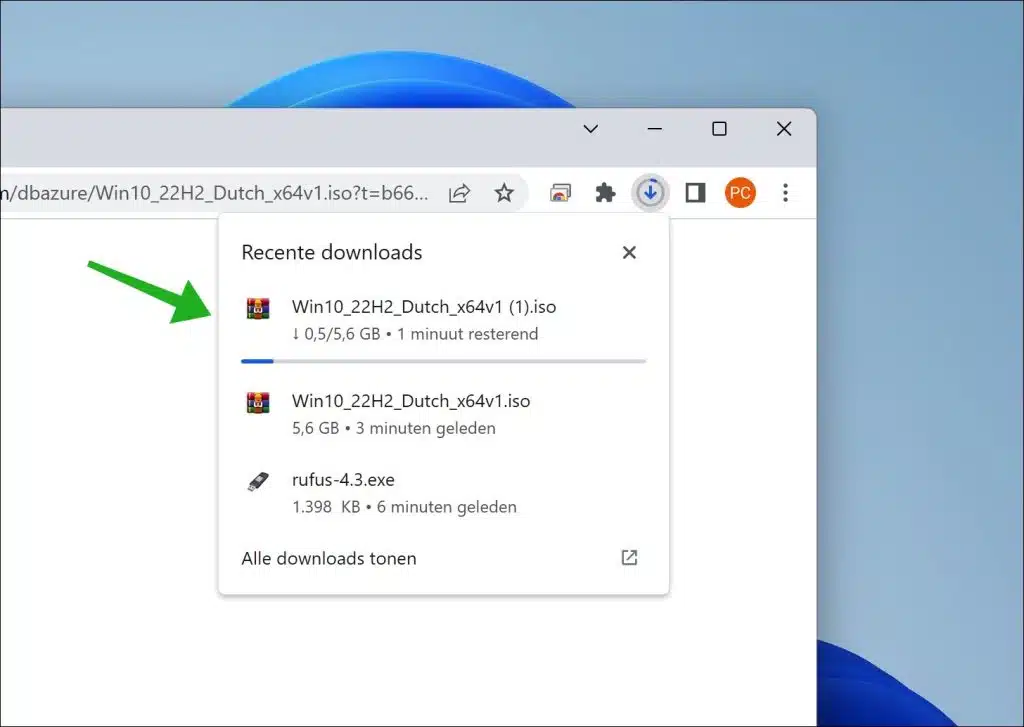Open the Chrome three-dot menu
1024x727 pixels.
pos(786,192)
